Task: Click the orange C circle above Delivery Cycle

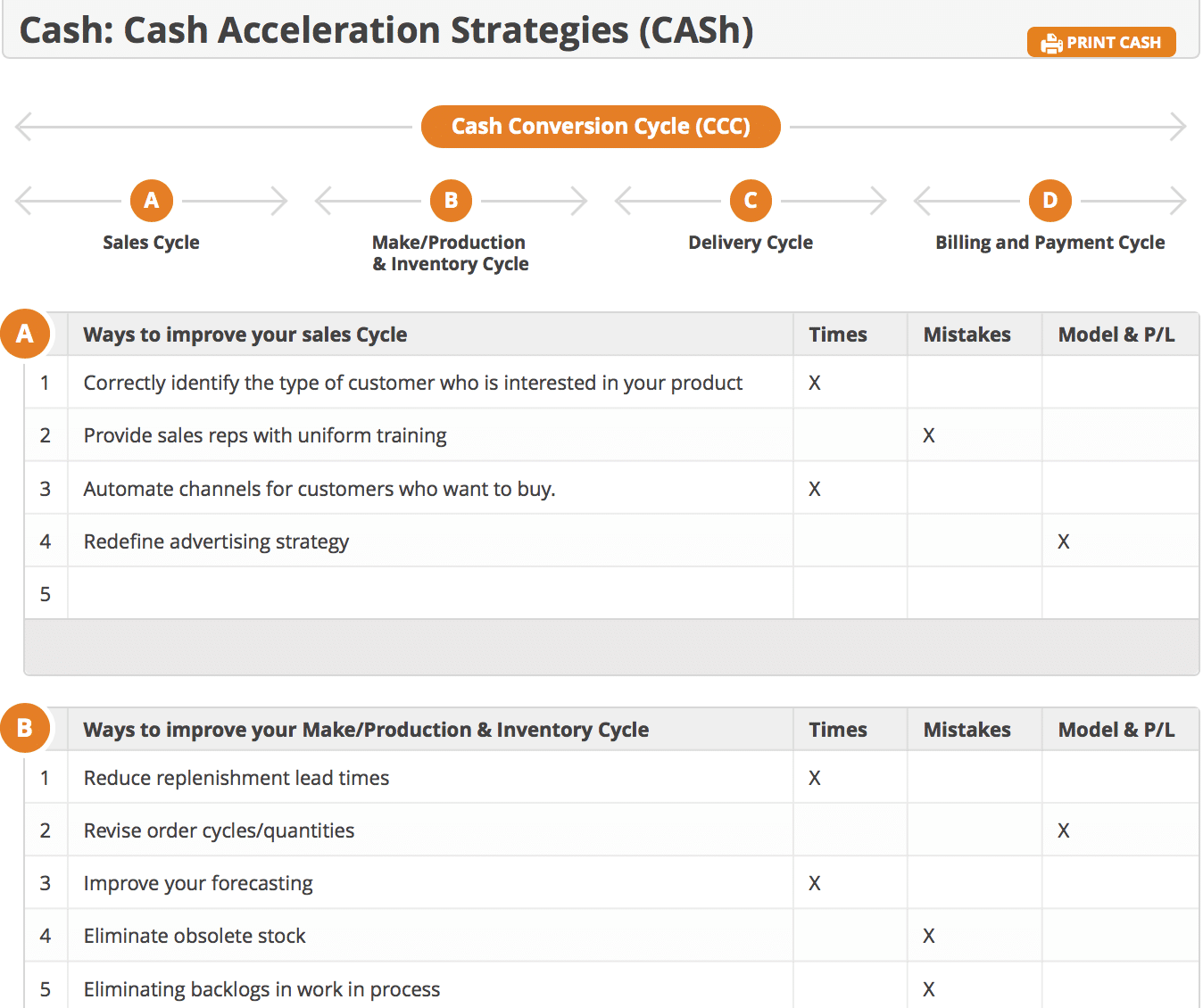Action: [x=751, y=201]
